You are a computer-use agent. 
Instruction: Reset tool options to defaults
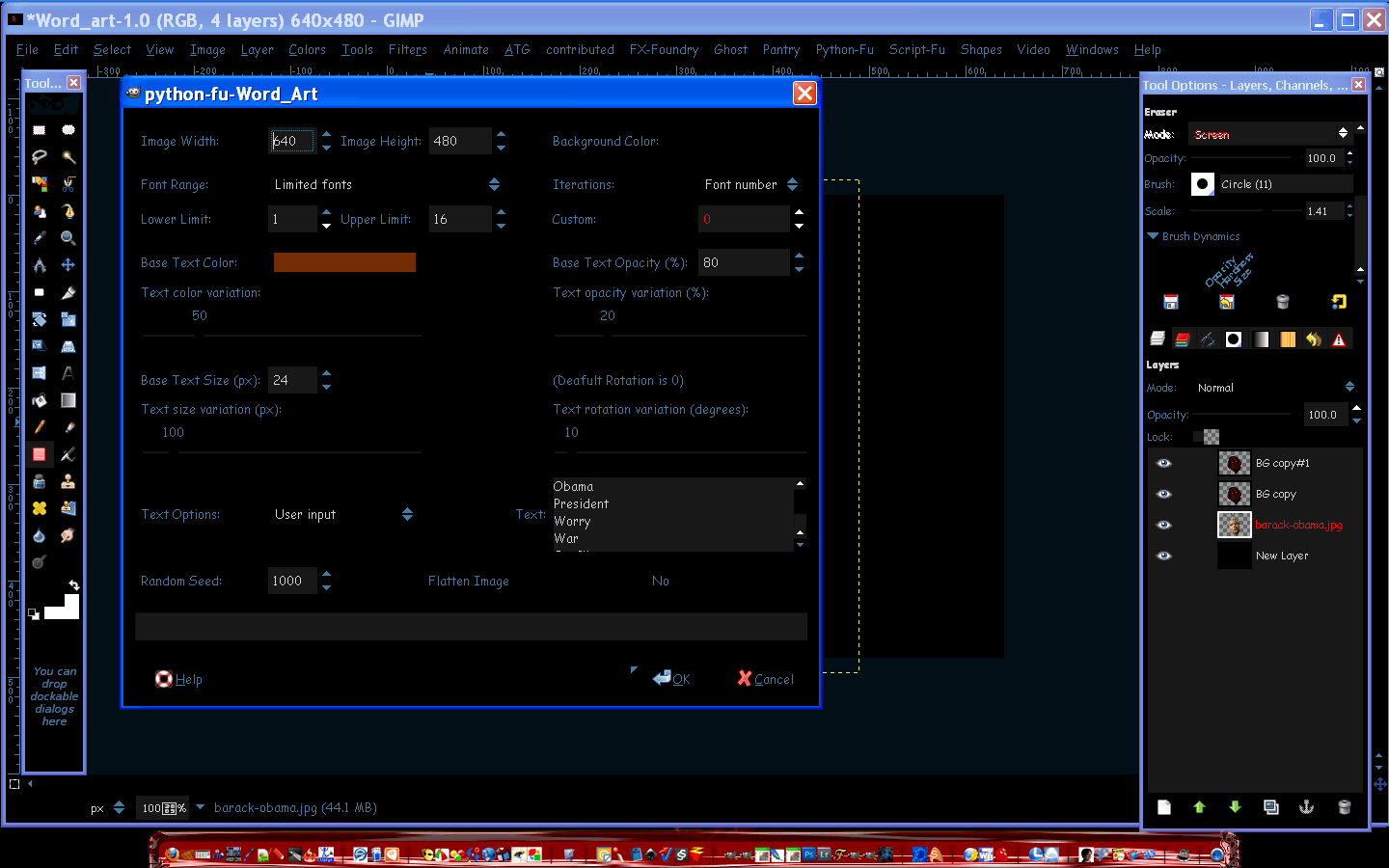(x=1339, y=302)
